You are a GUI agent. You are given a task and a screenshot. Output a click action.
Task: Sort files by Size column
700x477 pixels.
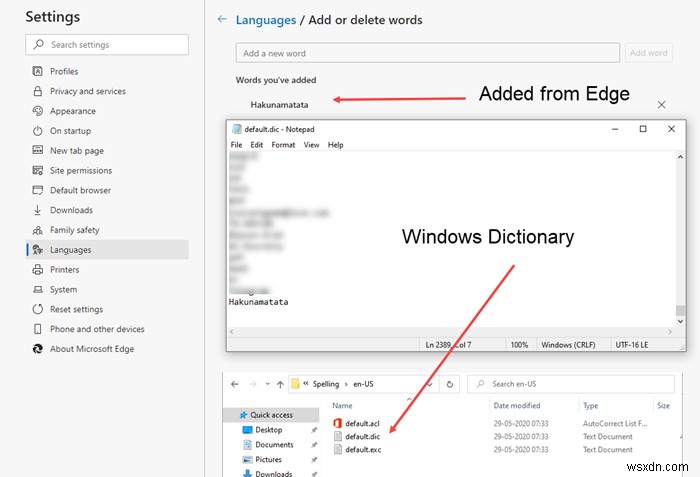point(663,406)
